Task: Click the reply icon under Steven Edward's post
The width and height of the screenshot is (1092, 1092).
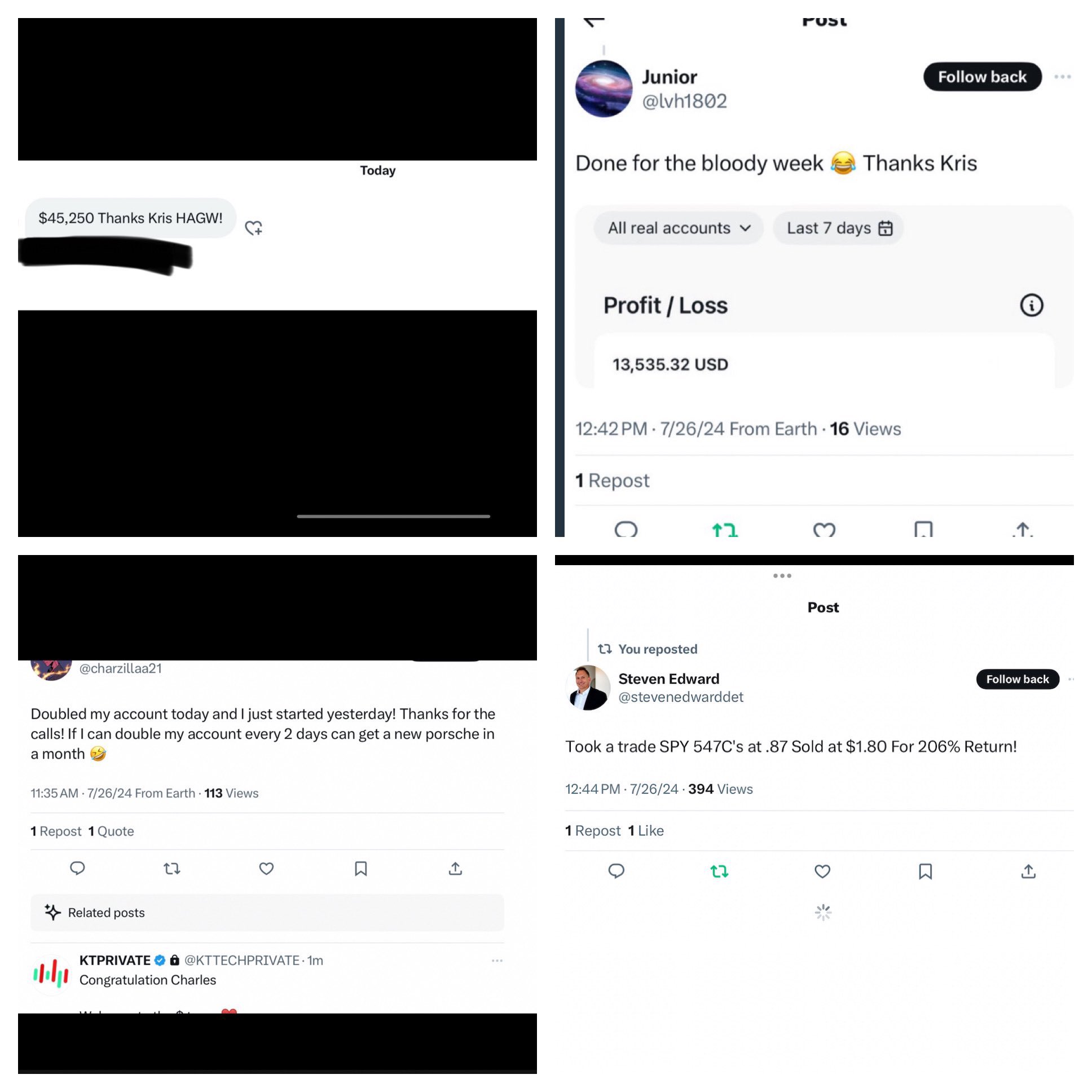Action: pos(616,871)
